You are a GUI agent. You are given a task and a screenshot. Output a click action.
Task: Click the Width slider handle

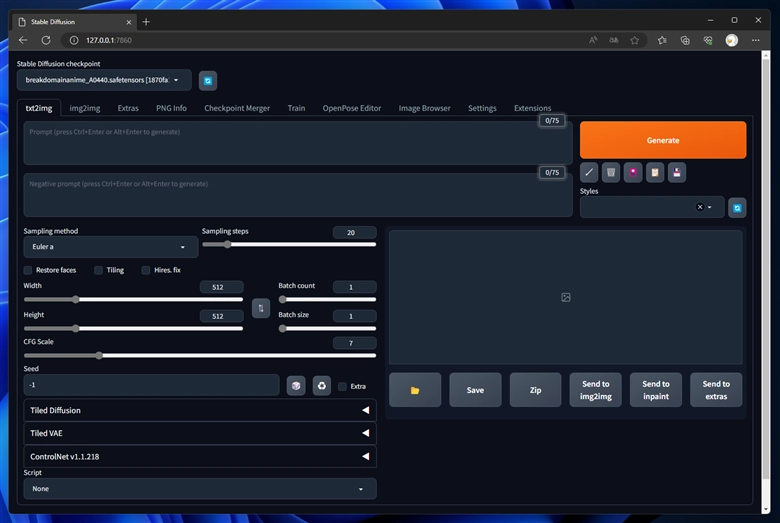pos(76,300)
